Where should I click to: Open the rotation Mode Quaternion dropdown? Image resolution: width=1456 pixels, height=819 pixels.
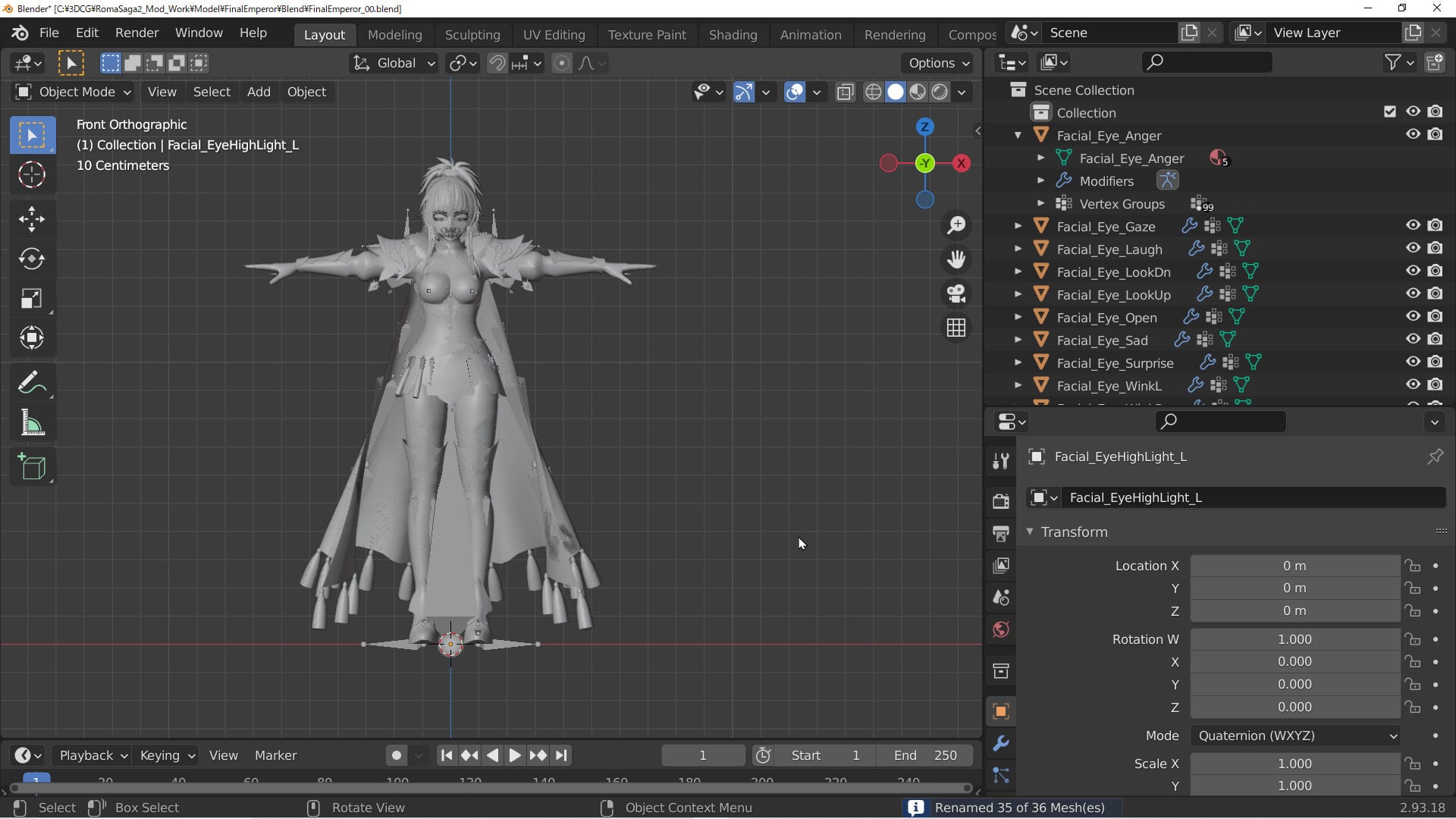[x=1294, y=736]
